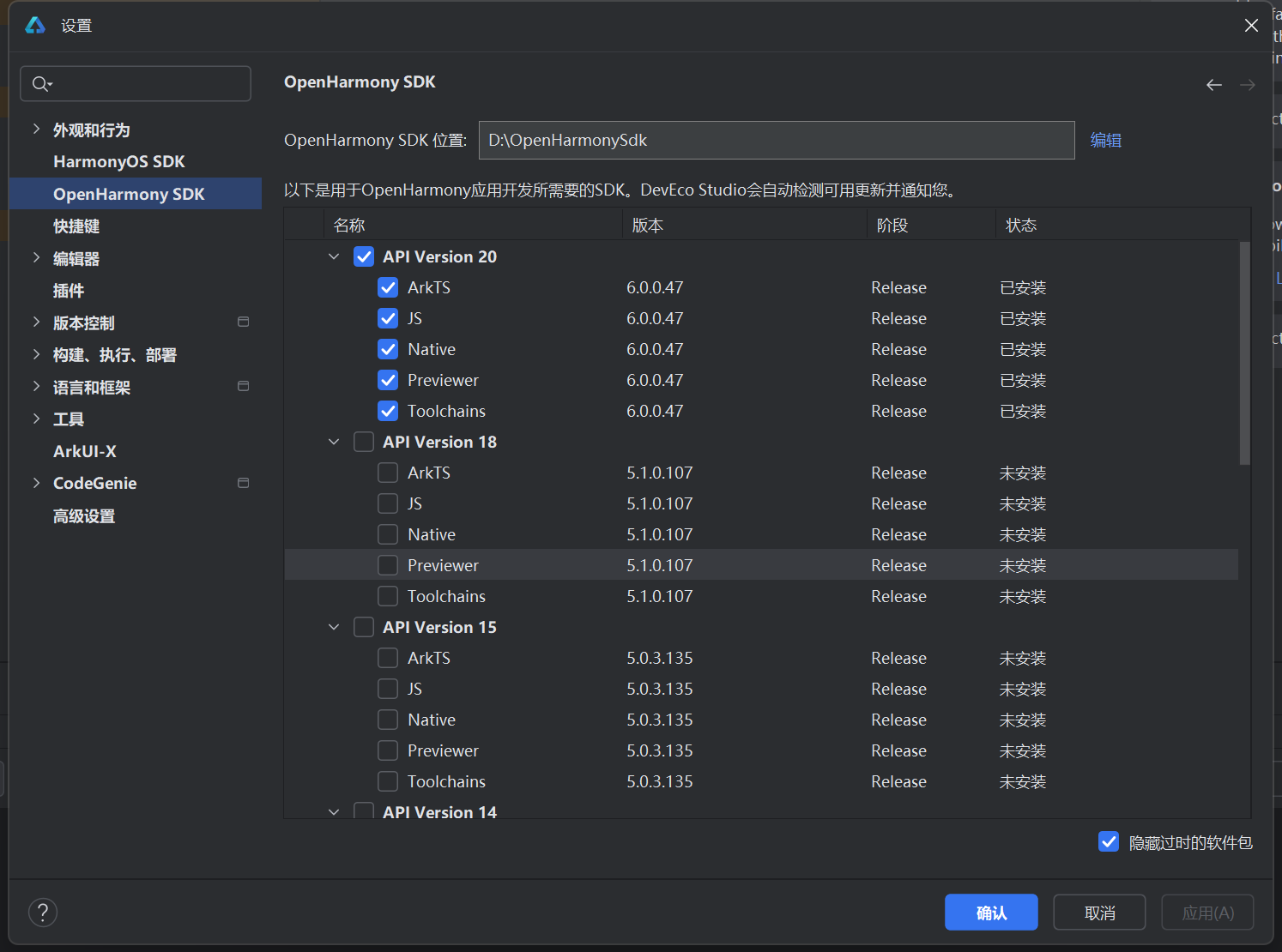Expand the 工具 settings section
The width and height of the screenshot is (1282, 952).
click(36, 419)
